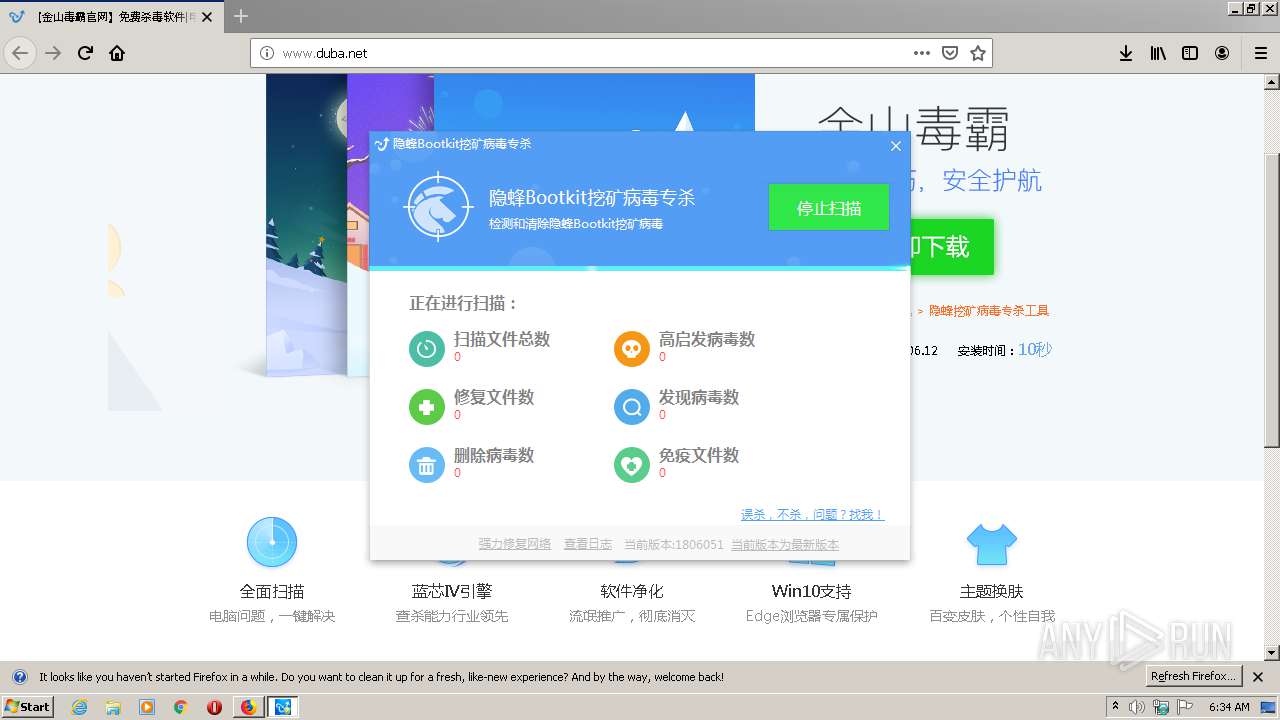Open the Firefox account icon

(x=1222, y=53)
